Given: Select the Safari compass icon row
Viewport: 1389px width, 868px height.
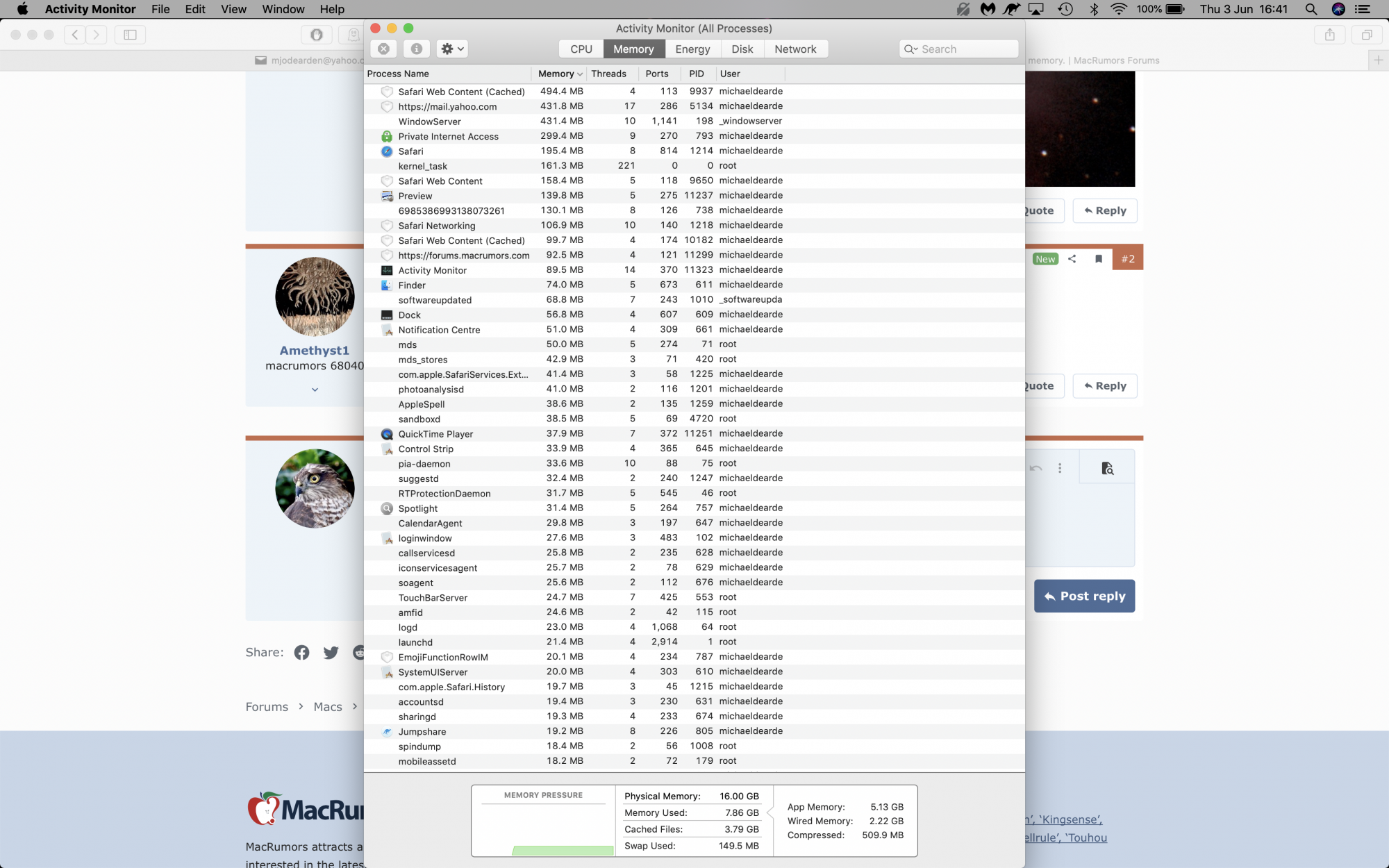Looking at the screenshot, I should [x=387, y=151].
